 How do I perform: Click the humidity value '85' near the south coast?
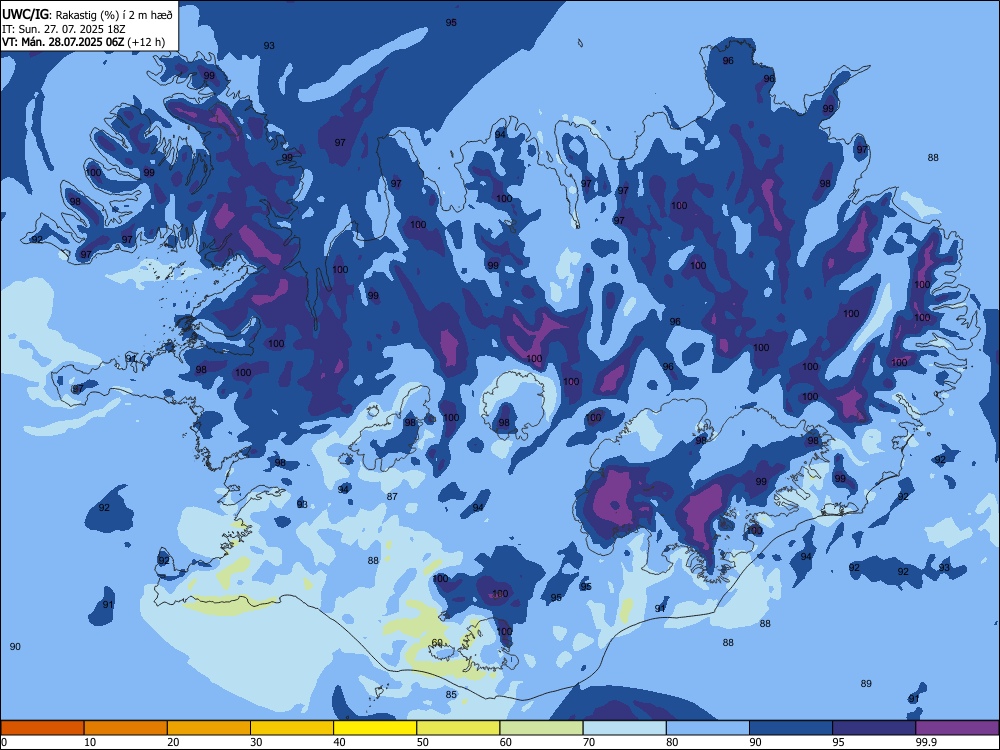point(451,695)
